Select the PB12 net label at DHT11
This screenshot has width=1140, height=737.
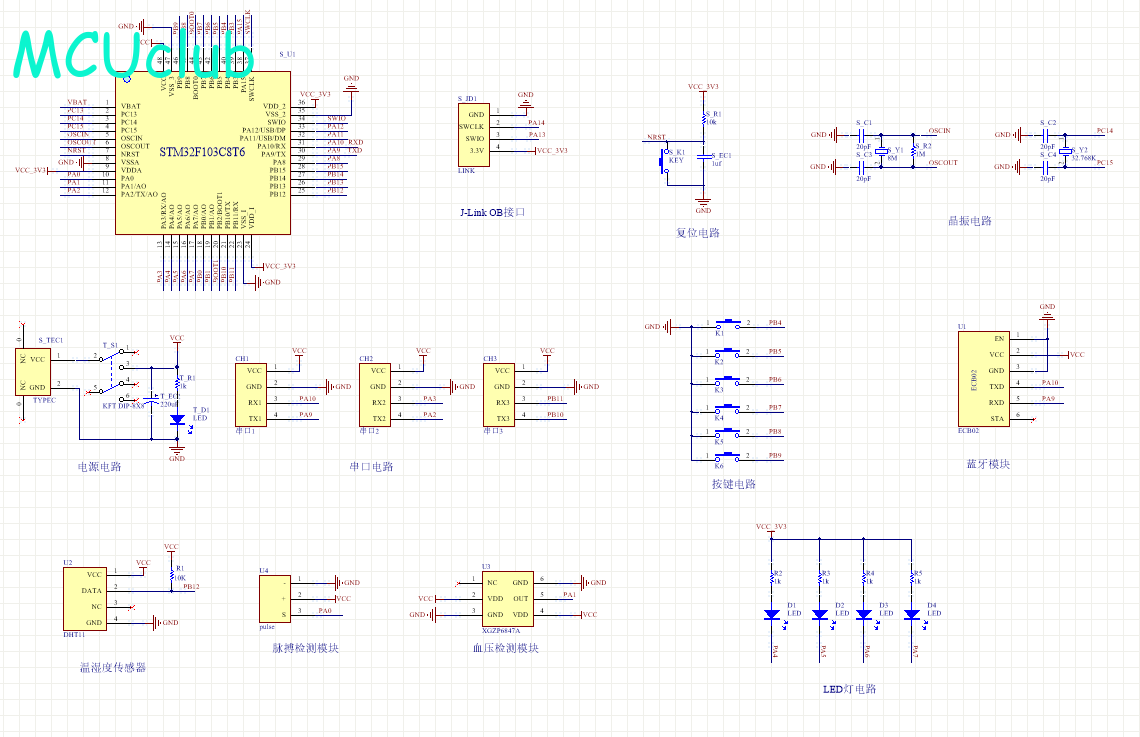tap(191, 587)
